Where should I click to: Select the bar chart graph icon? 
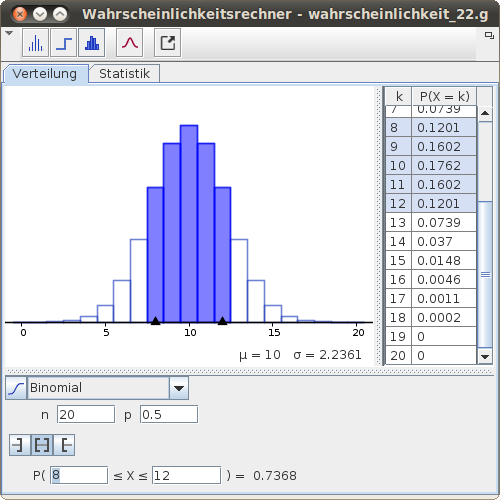coord(36,43)
